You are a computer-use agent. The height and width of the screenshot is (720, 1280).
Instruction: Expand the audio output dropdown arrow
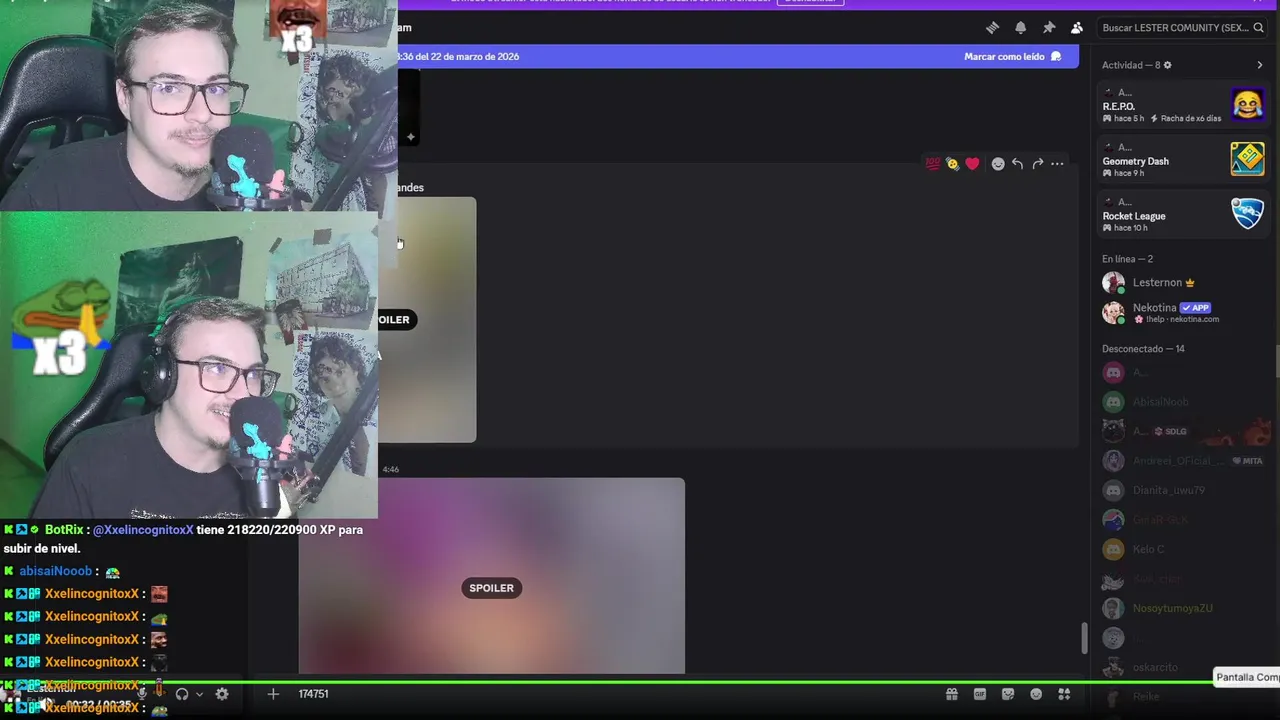(x=199, y=694)
